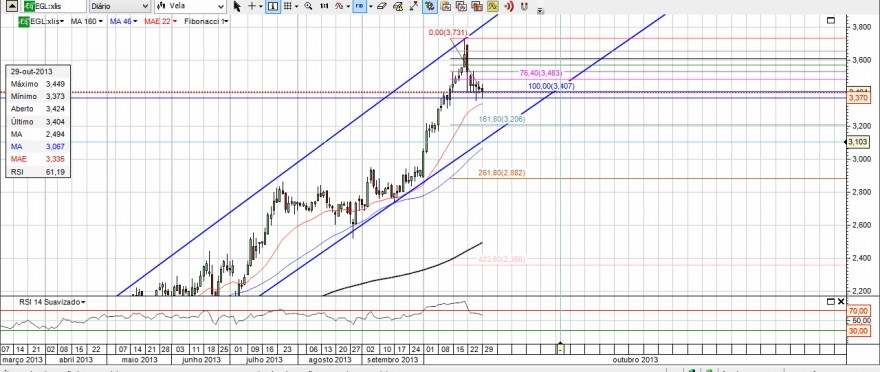Click the icon right of the eraser
880x372 pixels.
398,6
